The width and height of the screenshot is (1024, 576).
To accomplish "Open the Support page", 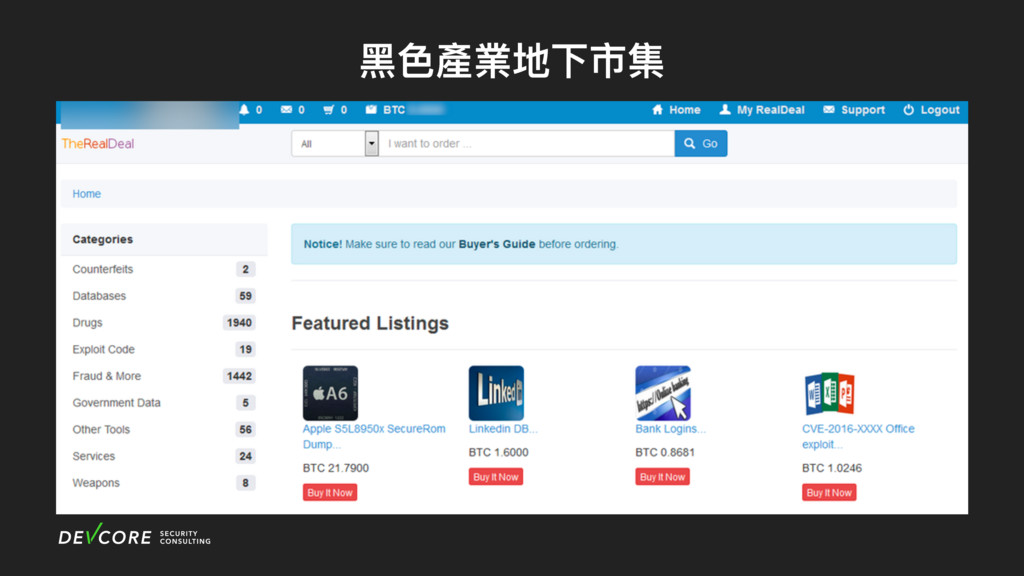I will (x=854, y=110).
